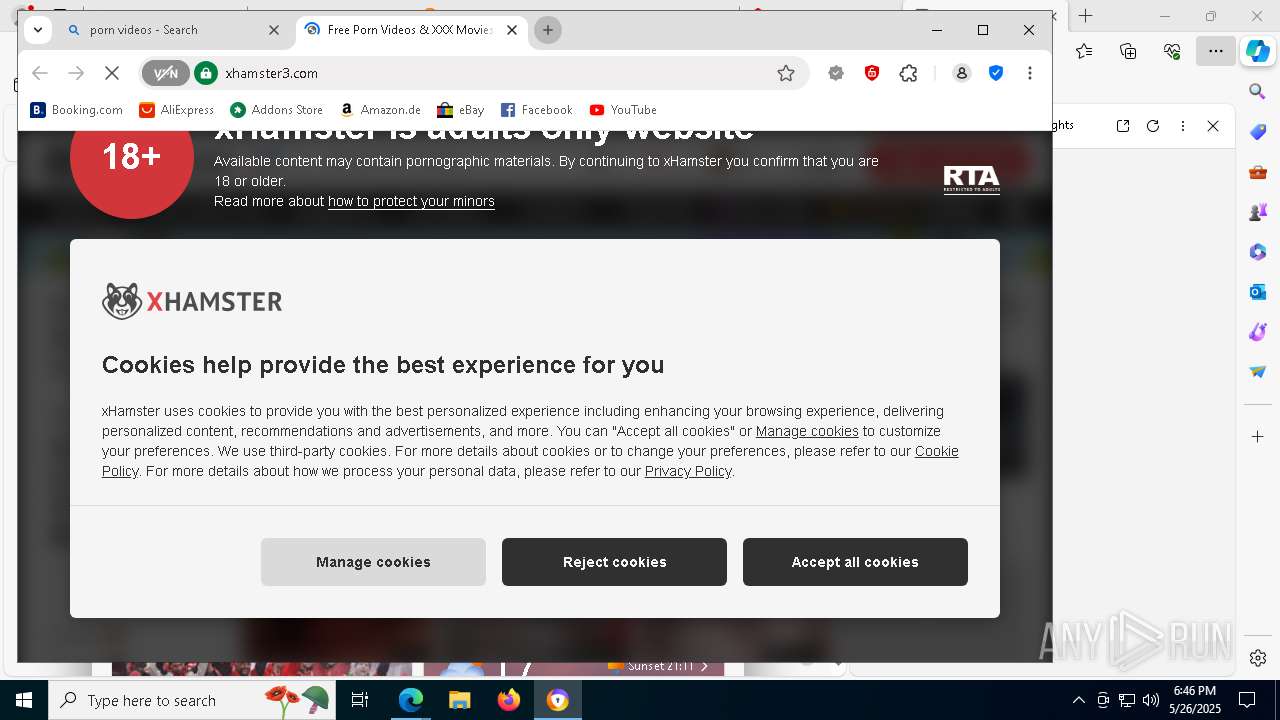Click the Edge sidebar search icon
This screenshot has width=1280, height=720.
[1258, 92]
